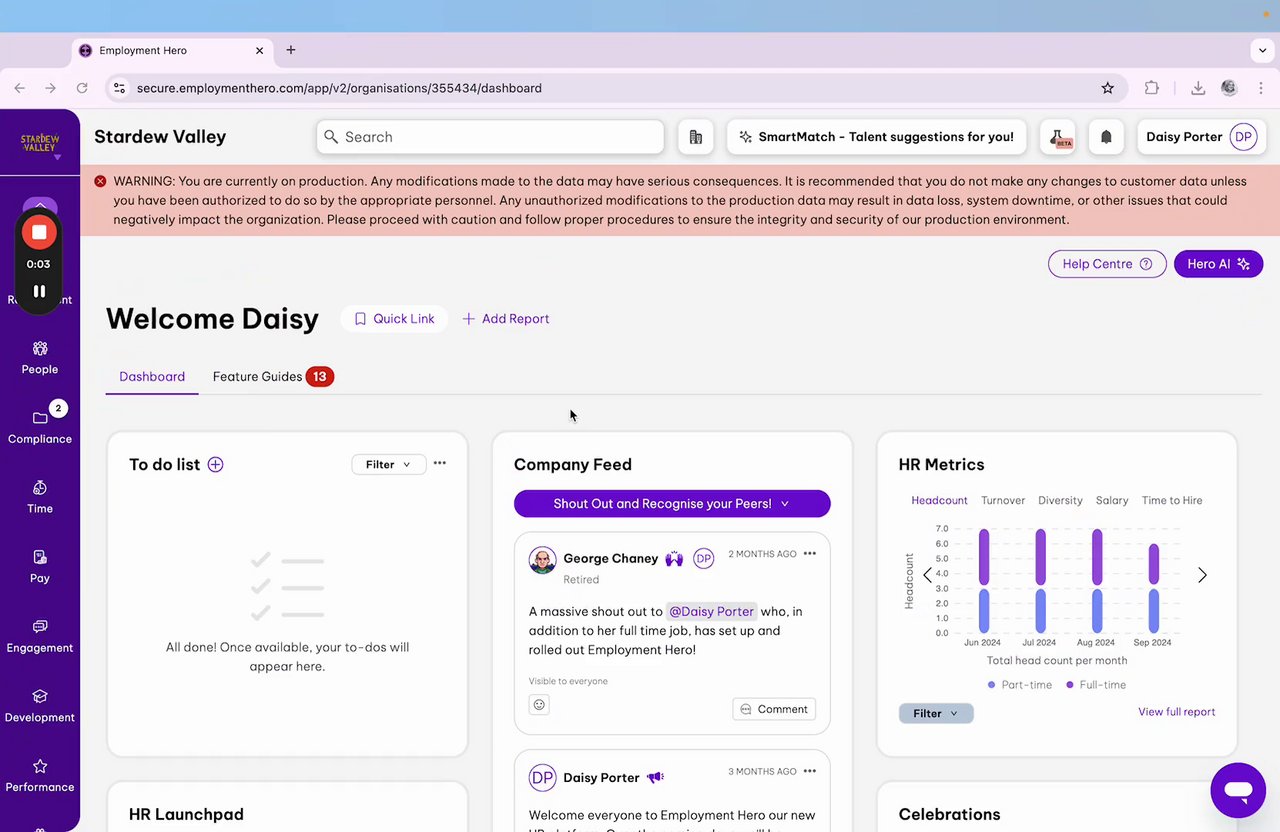Screen dimensions: 1280x832
Task: Open the chat support bubble
Action: click(x=1238, y=790)
